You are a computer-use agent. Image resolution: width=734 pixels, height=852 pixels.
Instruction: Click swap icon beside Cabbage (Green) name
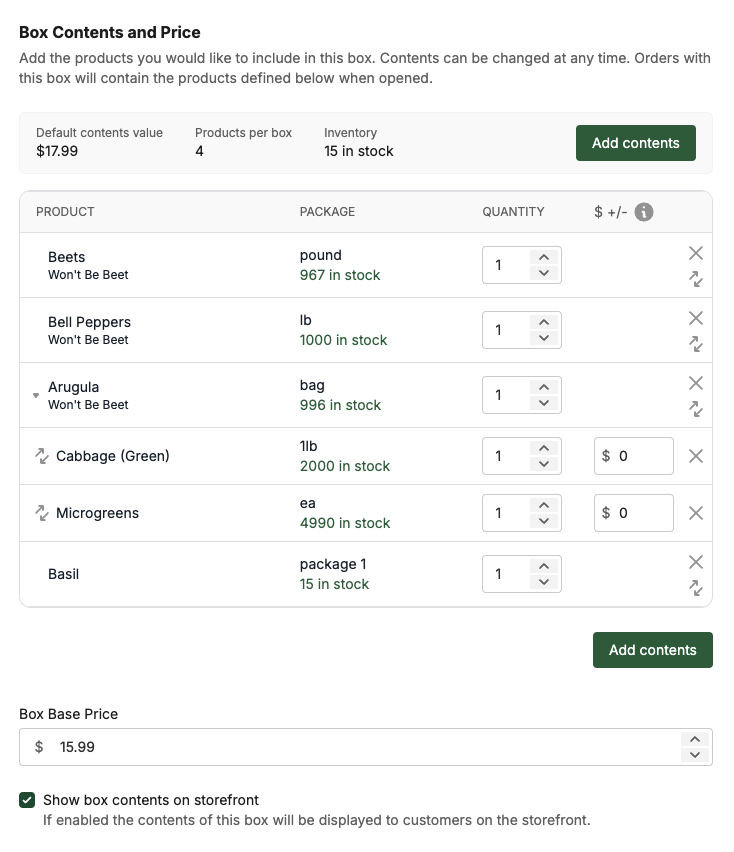42,456
